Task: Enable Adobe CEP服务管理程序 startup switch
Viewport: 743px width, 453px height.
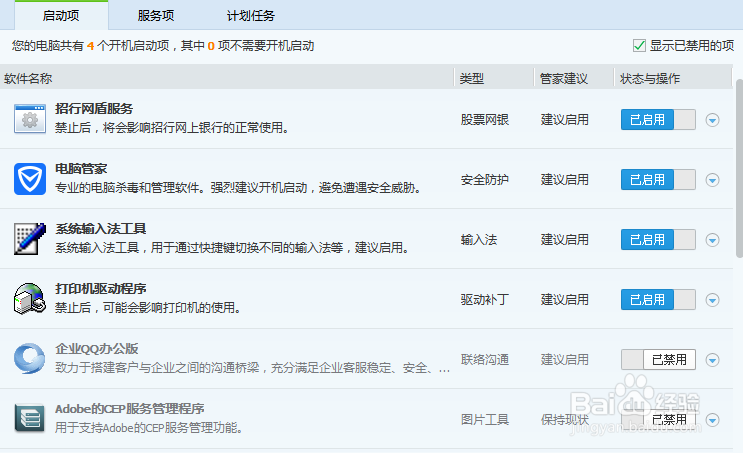Action: (658, 419)
